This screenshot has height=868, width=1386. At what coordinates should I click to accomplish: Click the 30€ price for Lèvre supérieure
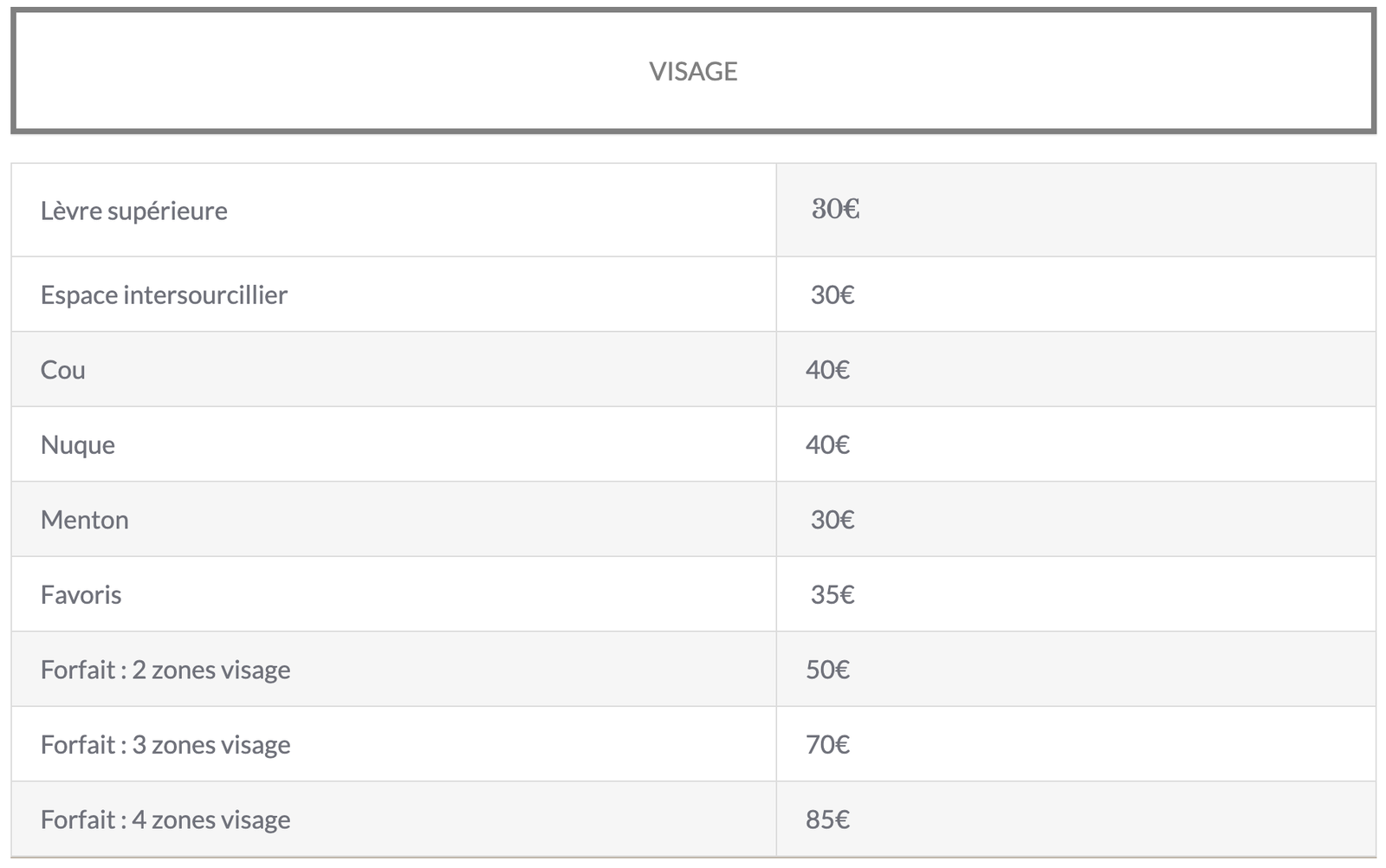click(835, 209)
